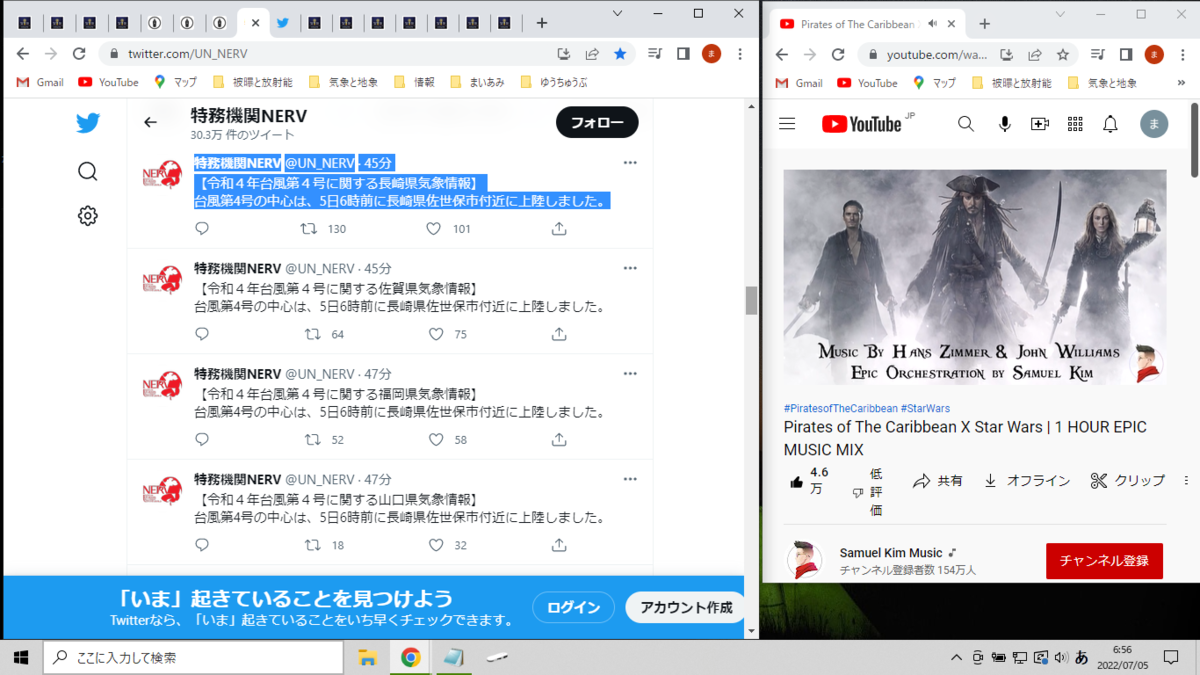Adjust volume via taskbar speaker icon

click(1061, 657)
